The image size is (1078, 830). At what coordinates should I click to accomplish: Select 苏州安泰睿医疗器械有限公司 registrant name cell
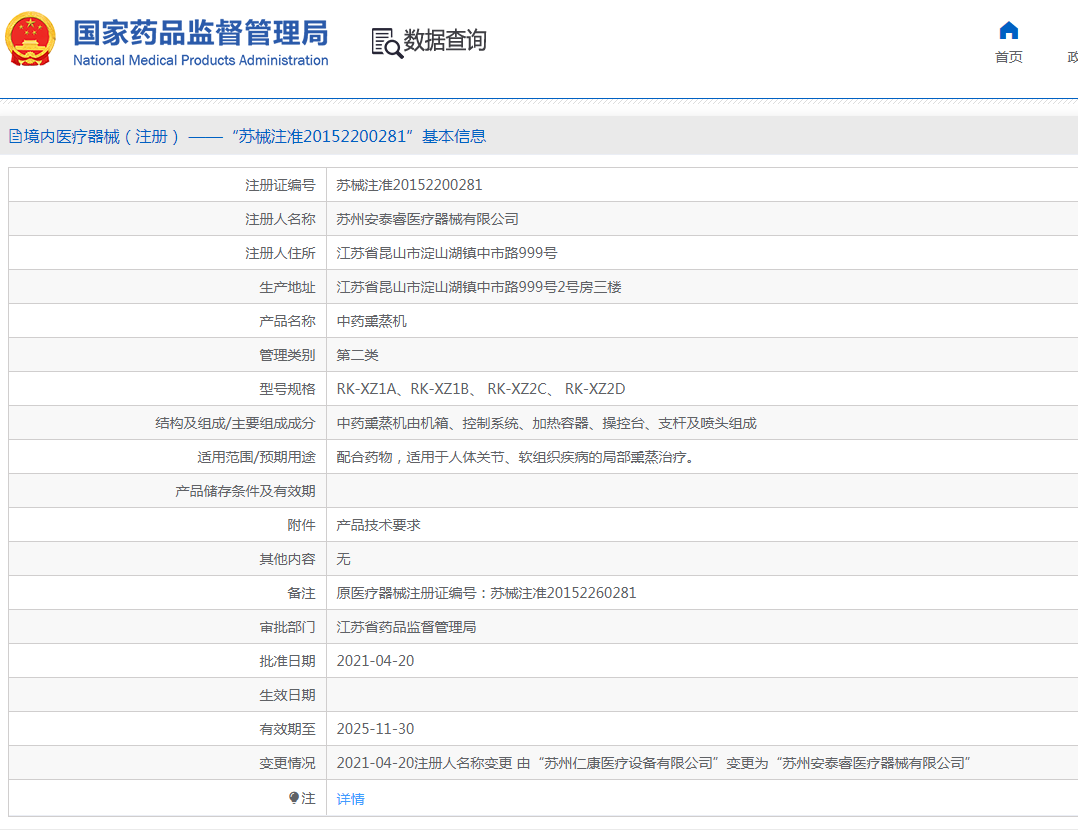[x=427, y=219]
